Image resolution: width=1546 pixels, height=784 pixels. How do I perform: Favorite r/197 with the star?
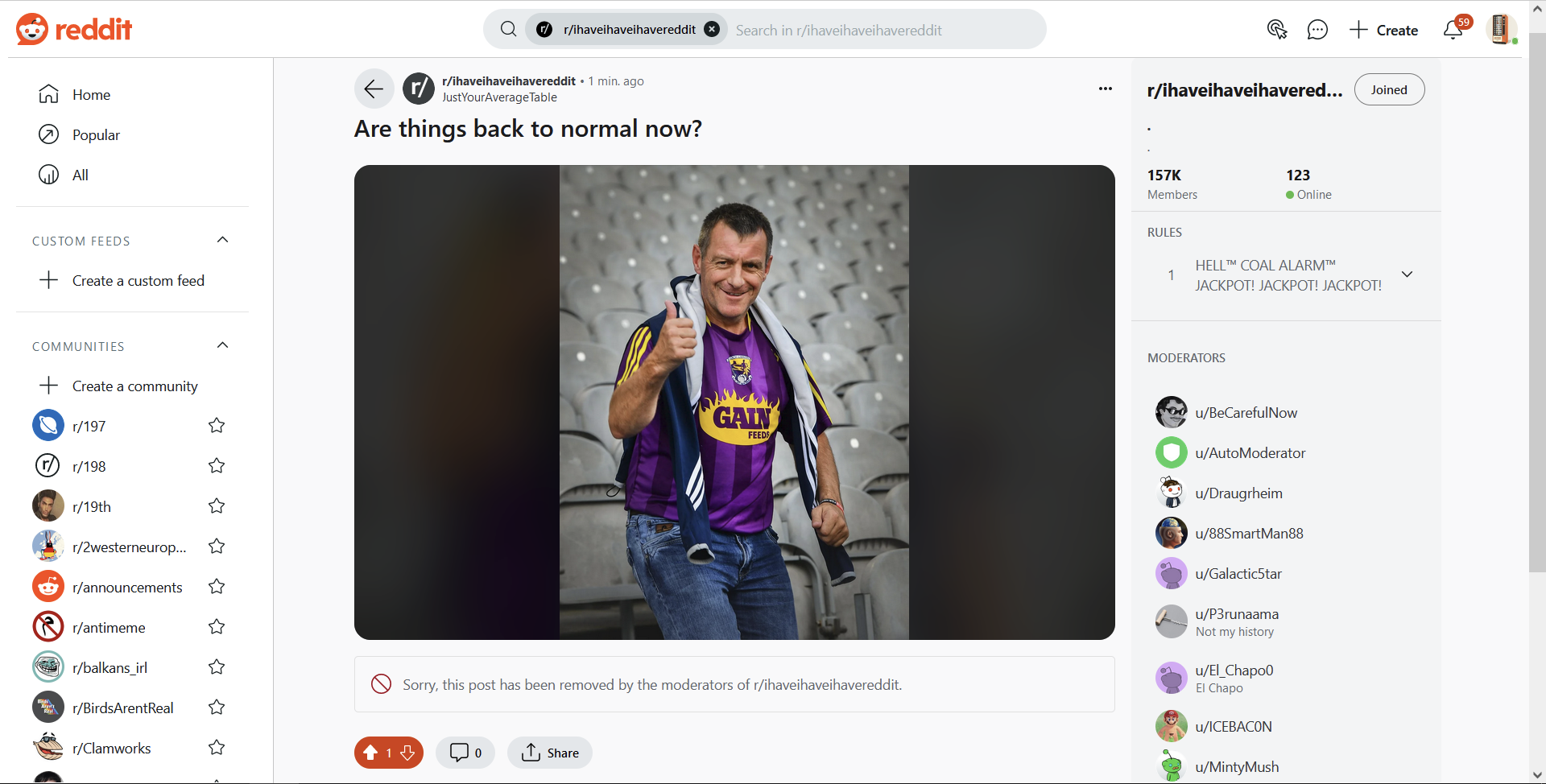click(x=217, y=426)
